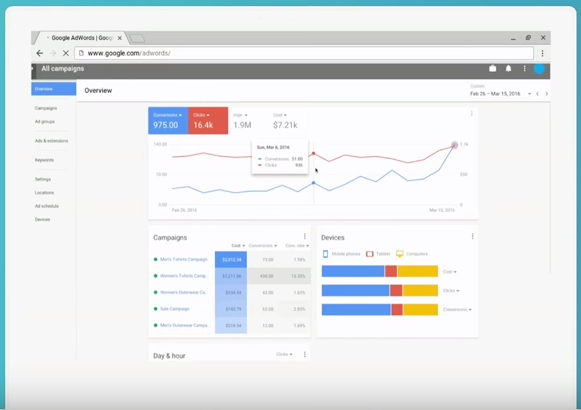The width and height of the screenshot is (581, 410).
Task: Open Men's Outerwear Campaign link
Action: (184, 325)
